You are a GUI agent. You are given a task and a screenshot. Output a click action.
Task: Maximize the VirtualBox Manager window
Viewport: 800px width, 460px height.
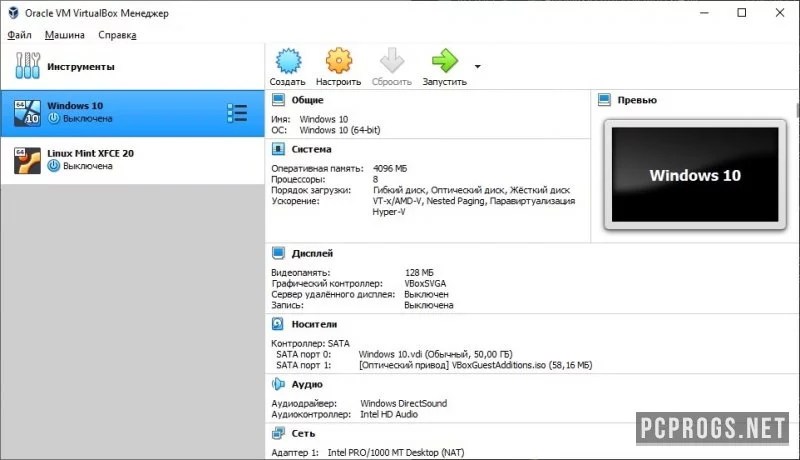click(742, 13)
